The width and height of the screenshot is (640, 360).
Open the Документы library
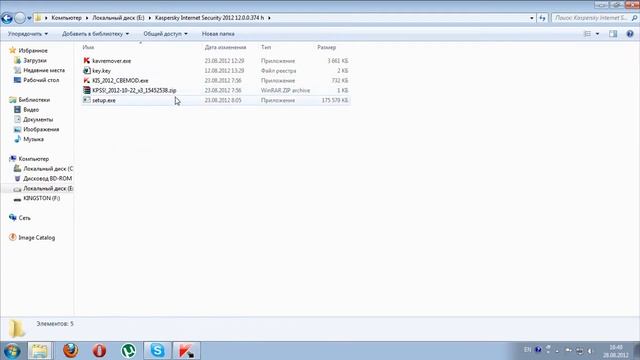coord(38,119)
